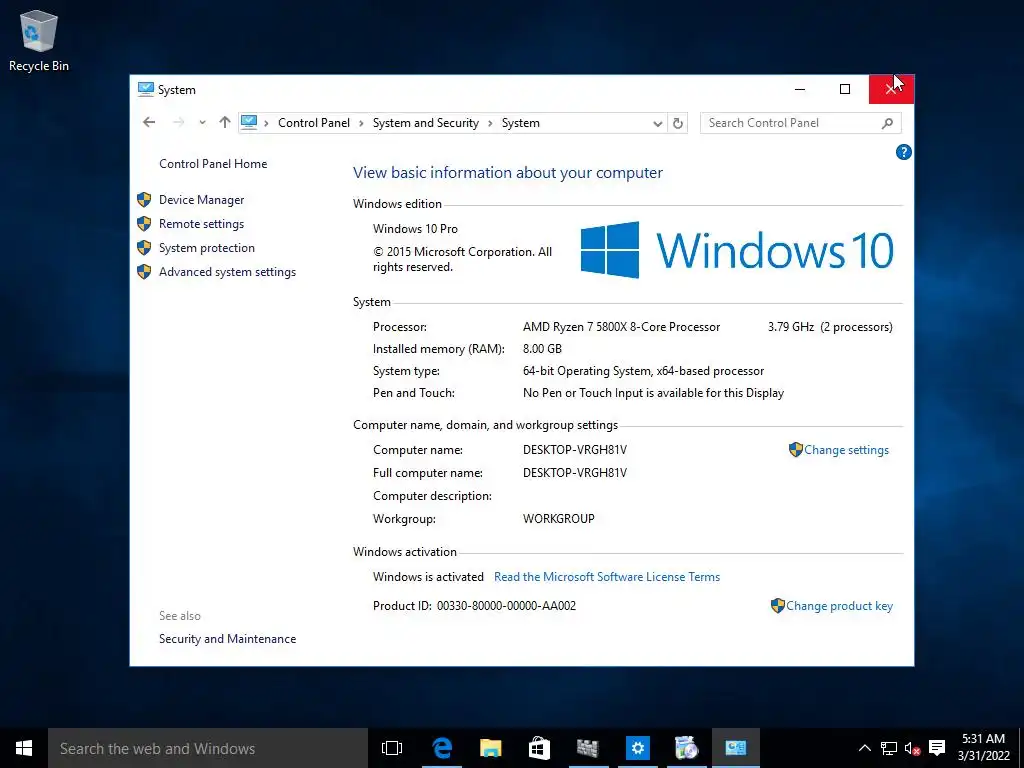1024x768 pixels.
Task: Click the Search Control Panel field
Action: 801,123
